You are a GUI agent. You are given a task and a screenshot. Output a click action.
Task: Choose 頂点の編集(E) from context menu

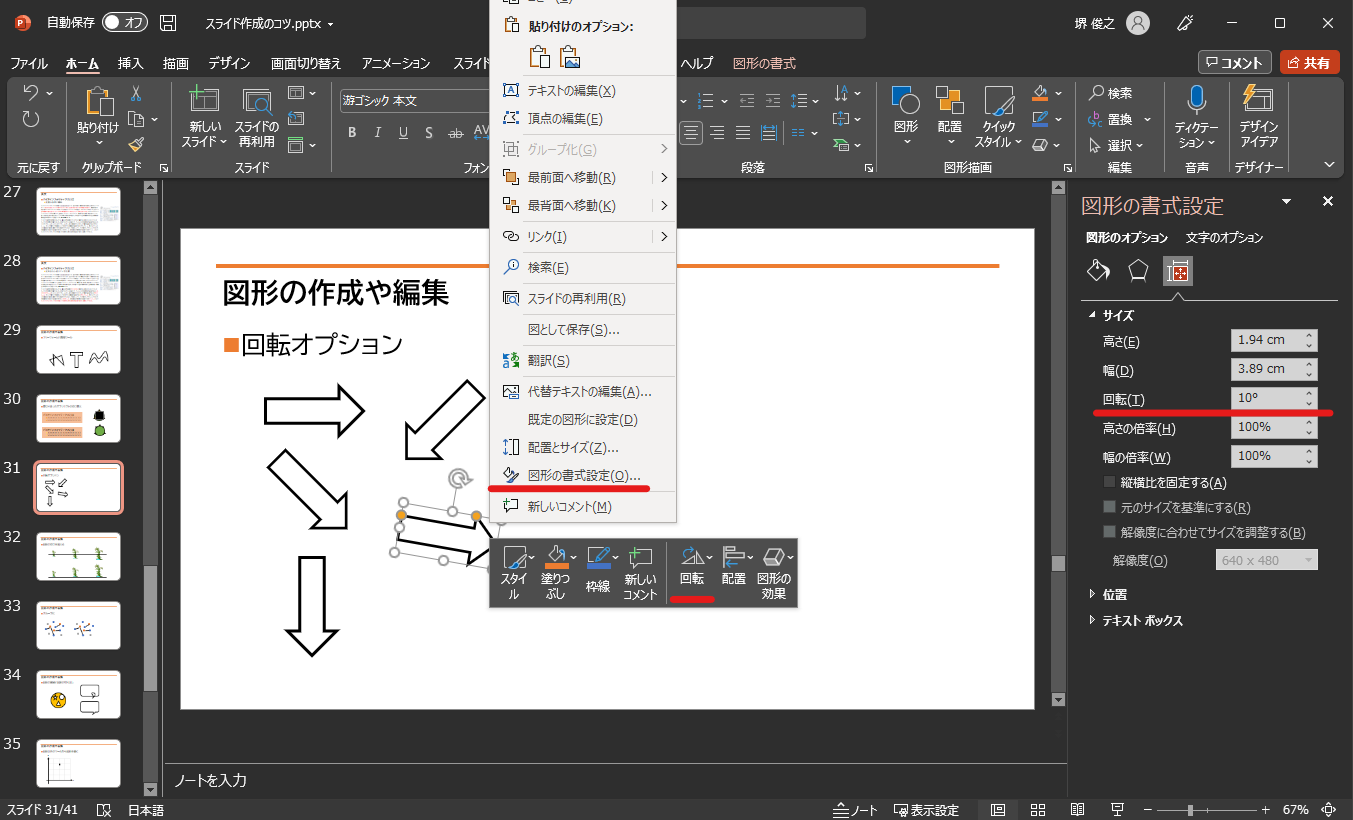coord(583,118)
